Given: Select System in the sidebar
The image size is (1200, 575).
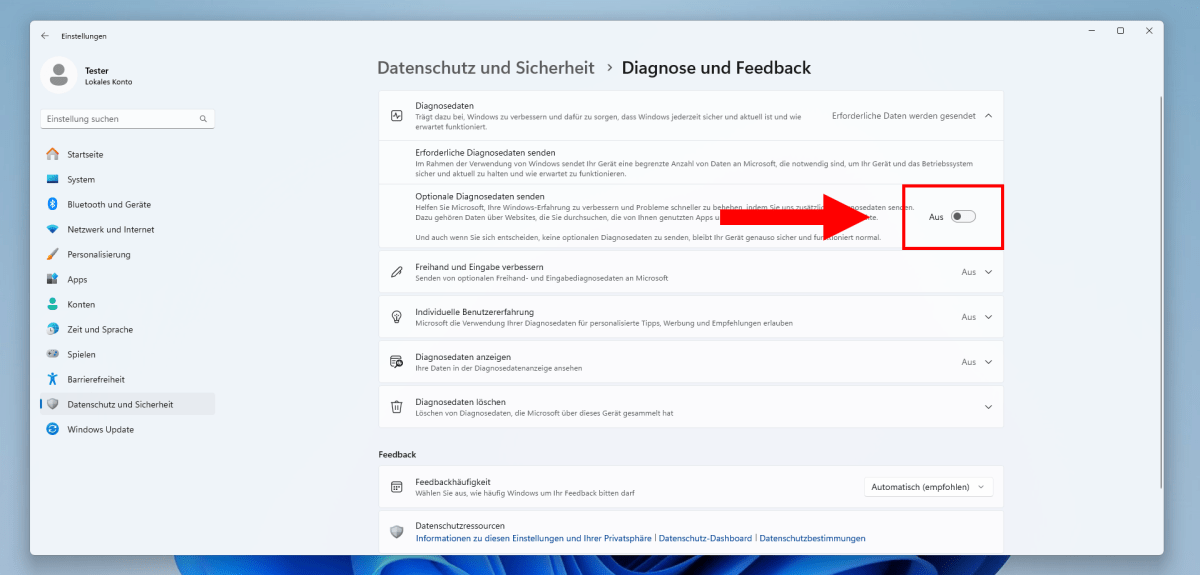Looking at the screenshot, I should click(x=127, y=180).
